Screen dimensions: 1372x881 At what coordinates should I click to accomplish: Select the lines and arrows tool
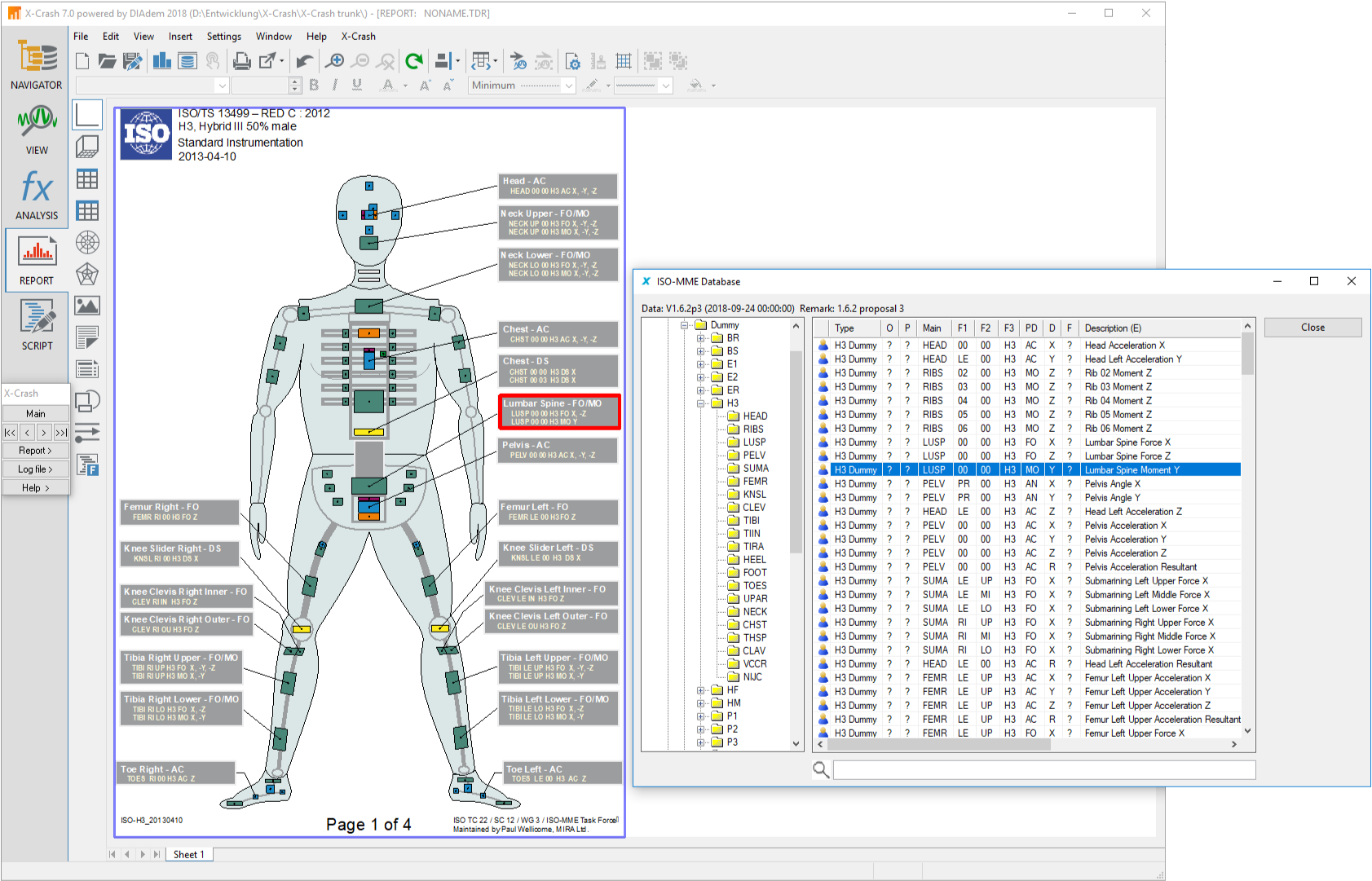[x=87, y=432]
